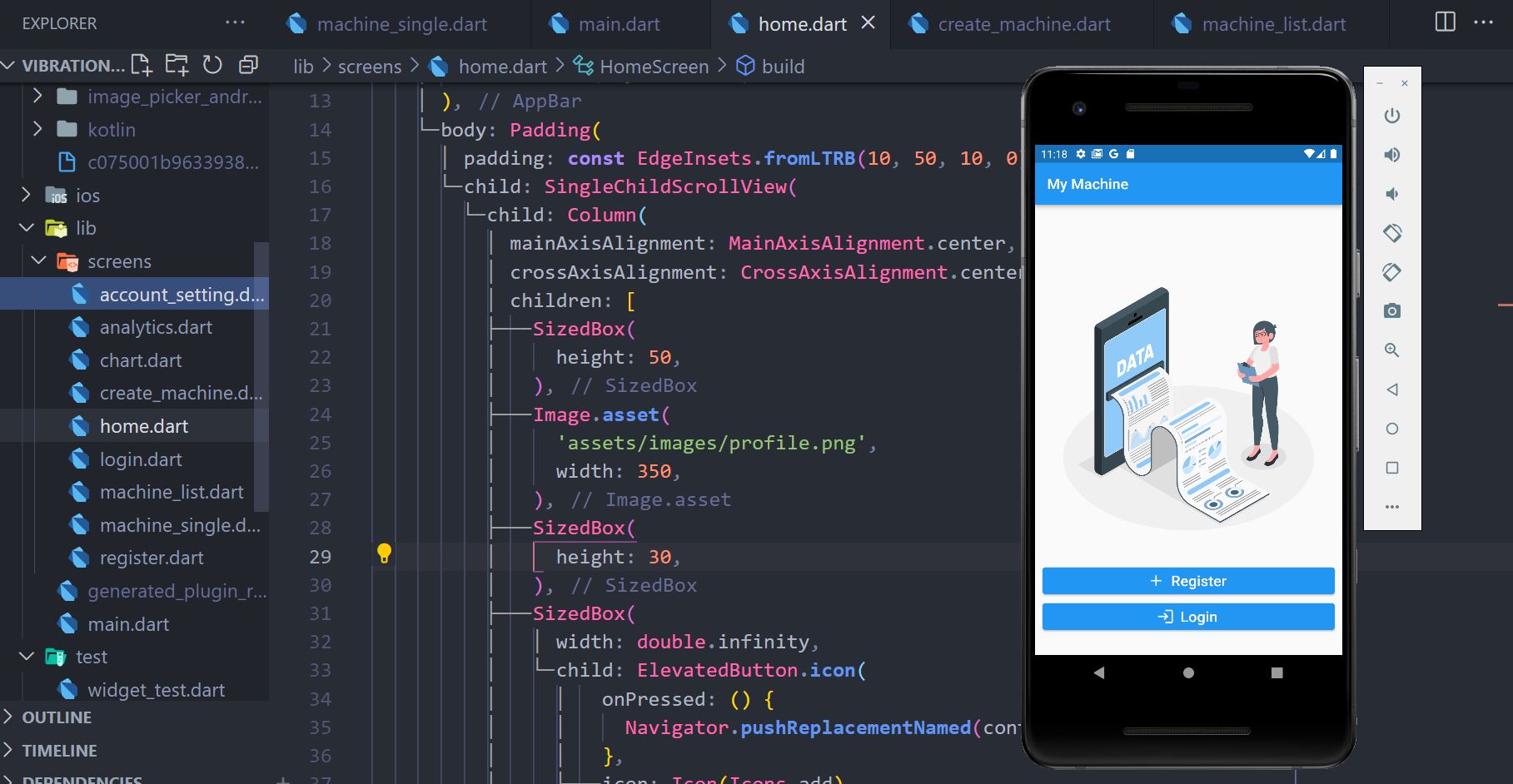Rotate the emulated device using rotate icon
This screenshot has width=1513, height=784.
1391,233
